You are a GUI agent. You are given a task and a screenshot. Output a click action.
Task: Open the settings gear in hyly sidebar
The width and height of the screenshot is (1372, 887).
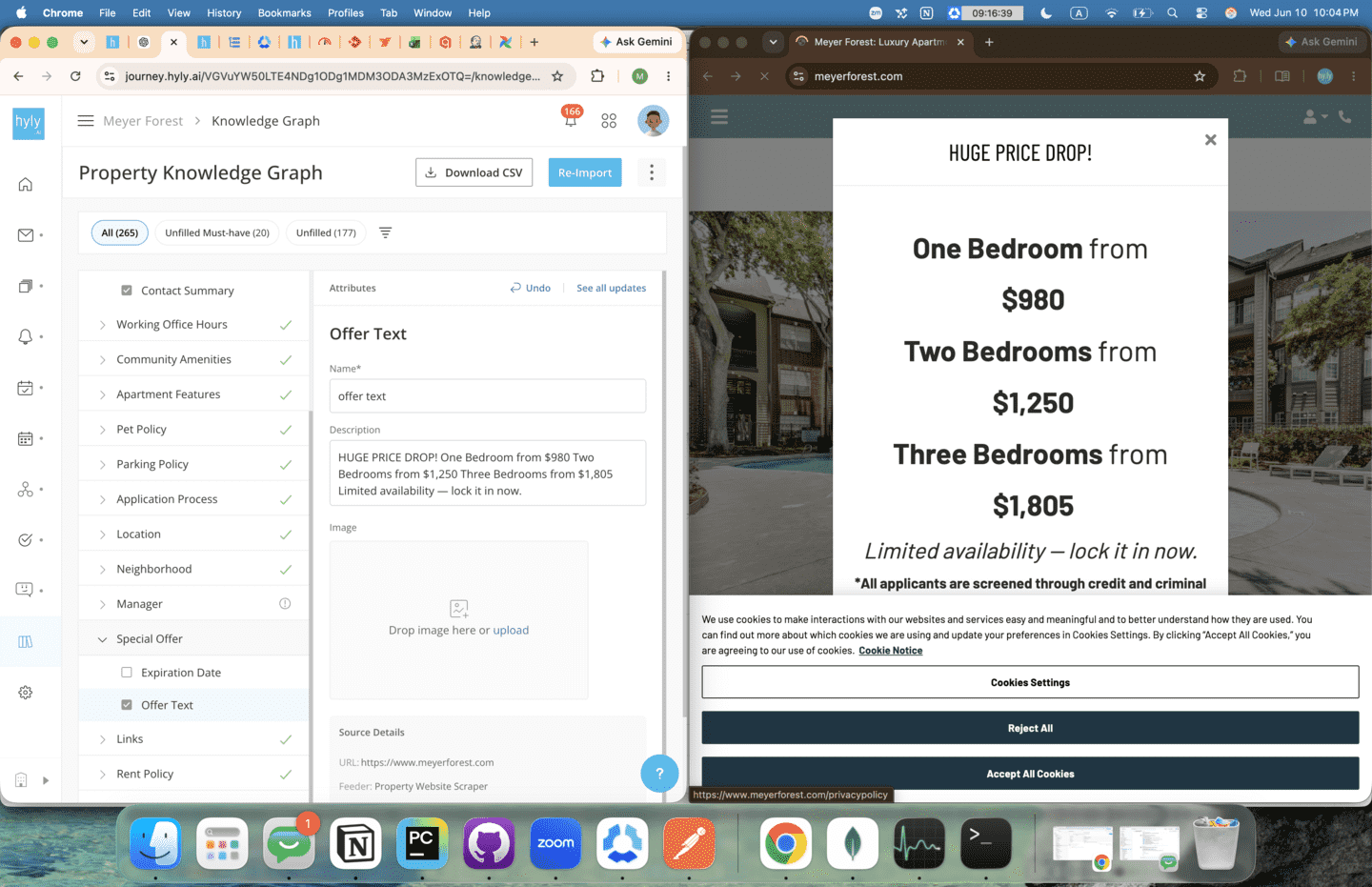(26, 693)
